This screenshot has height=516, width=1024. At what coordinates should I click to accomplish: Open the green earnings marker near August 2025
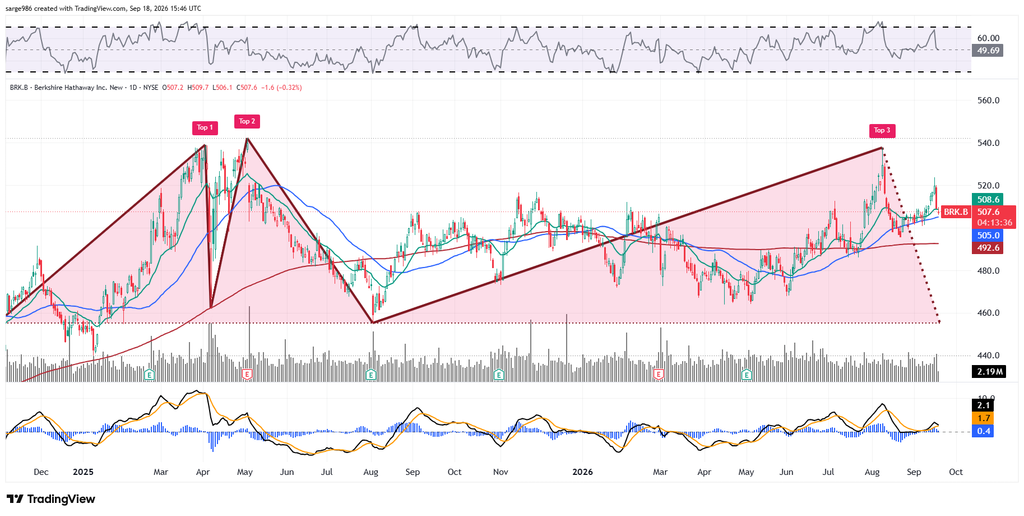coord(372,374)
